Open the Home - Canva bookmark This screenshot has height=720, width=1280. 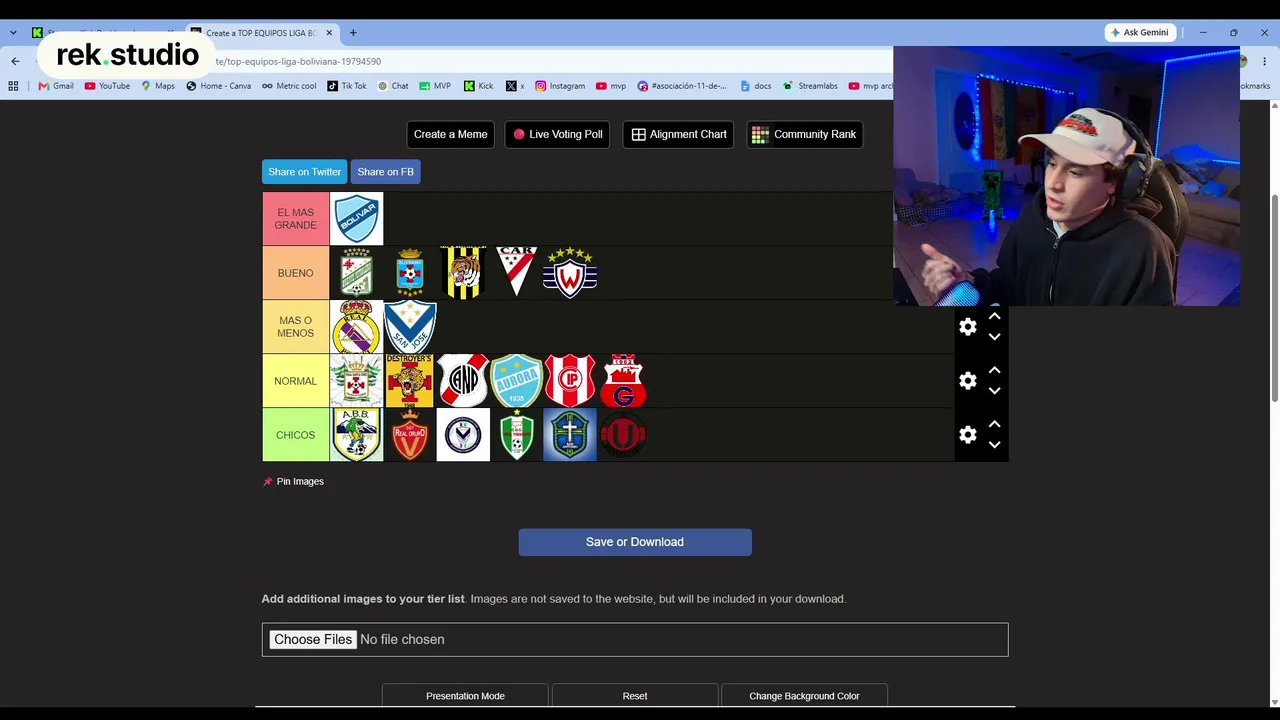click(219, 86)
